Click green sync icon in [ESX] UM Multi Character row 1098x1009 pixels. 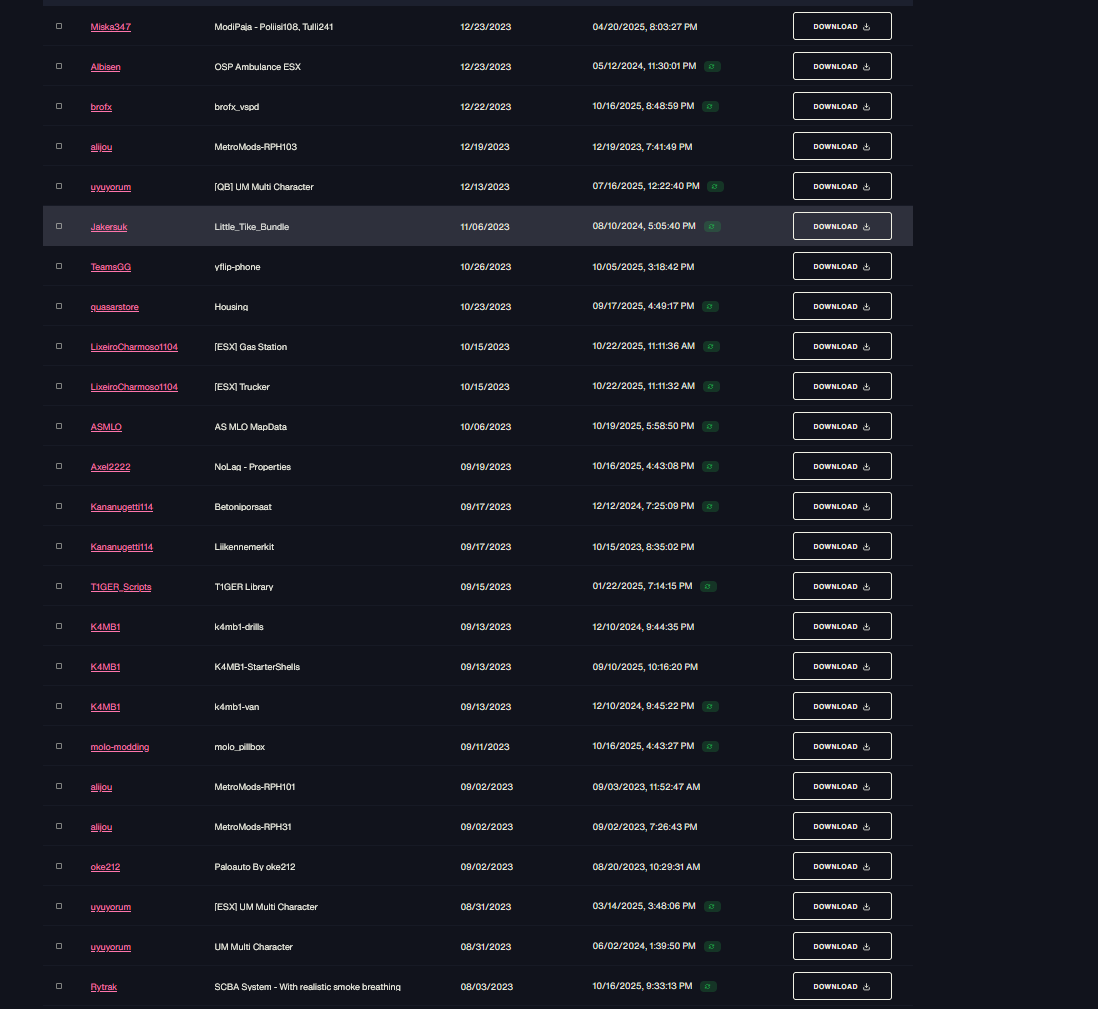[712, 906]
